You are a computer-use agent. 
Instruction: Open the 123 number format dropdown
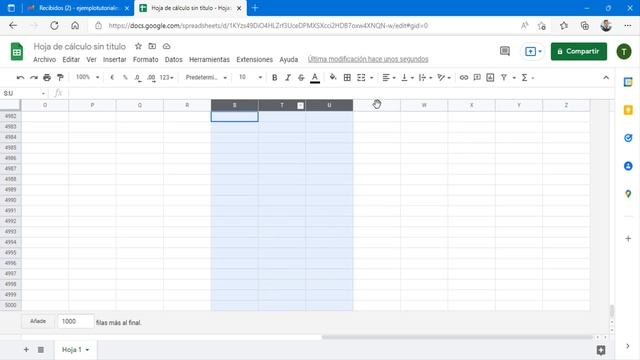pyautogui.click(x=167, y=78)
